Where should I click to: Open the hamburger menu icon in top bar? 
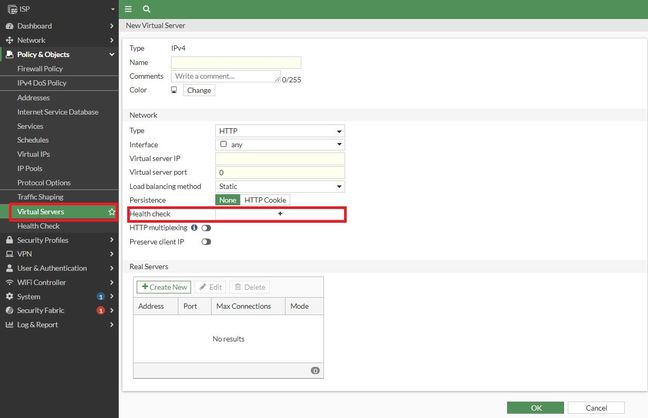[x=128, y=9]
